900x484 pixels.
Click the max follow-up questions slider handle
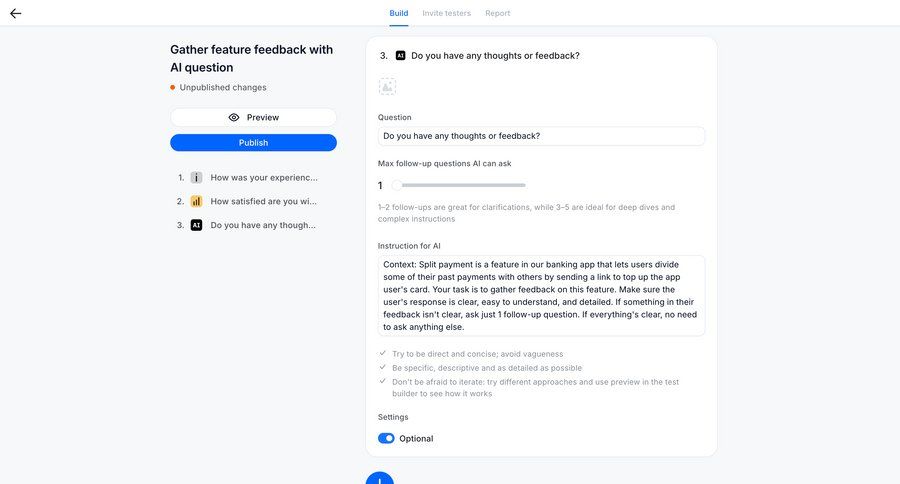pyautogui.click(x=397, y=185)
